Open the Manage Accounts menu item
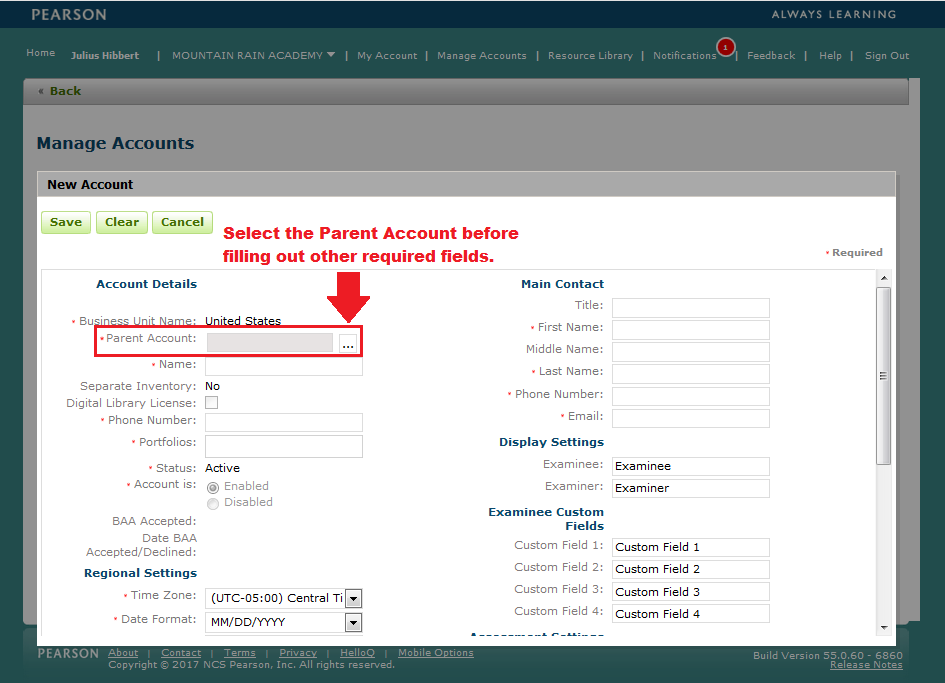 (x=482, y=56)
